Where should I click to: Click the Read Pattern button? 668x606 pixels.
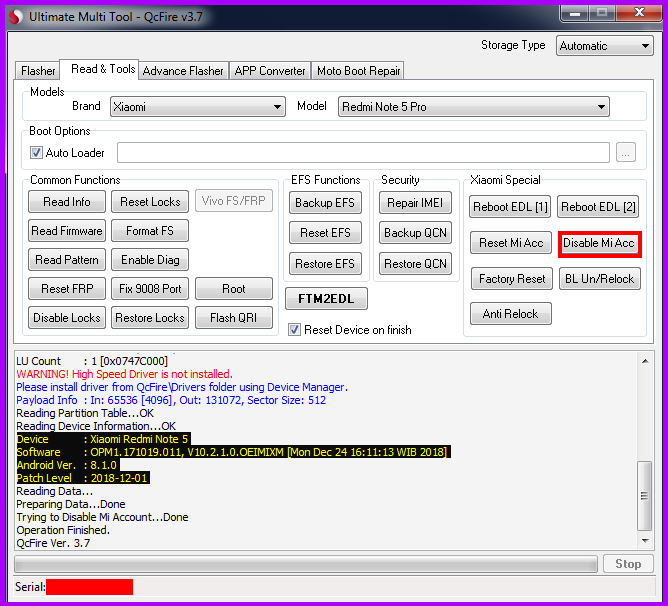pos(67,260)
